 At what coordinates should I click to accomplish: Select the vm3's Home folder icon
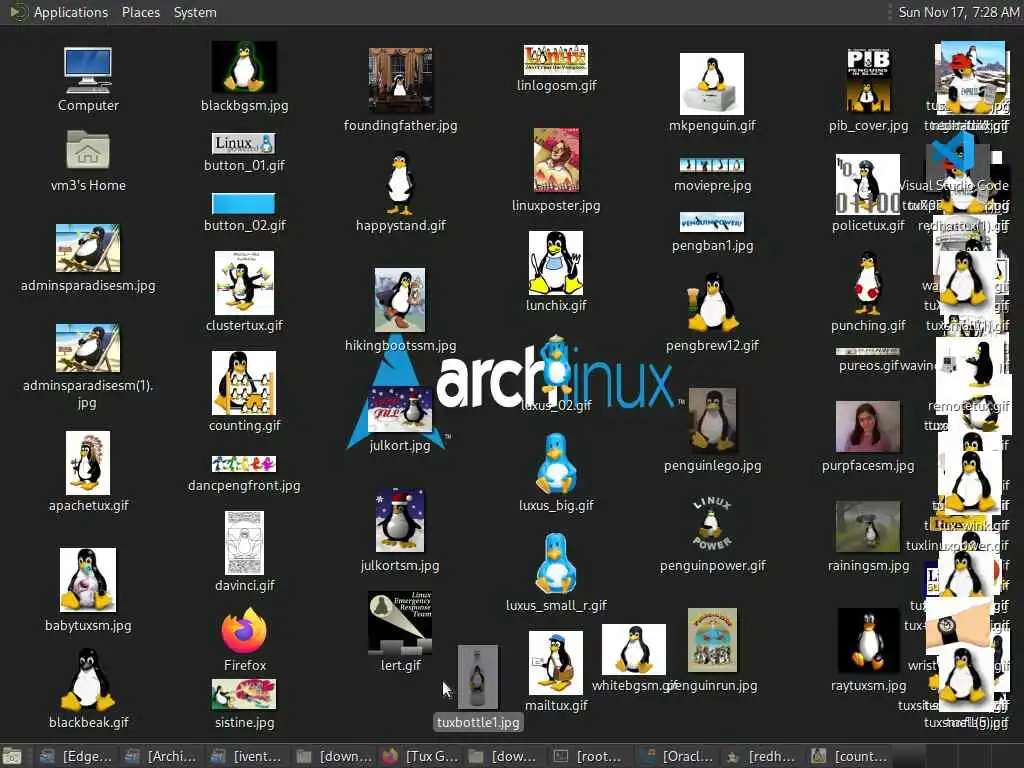(x=88, y=150)
